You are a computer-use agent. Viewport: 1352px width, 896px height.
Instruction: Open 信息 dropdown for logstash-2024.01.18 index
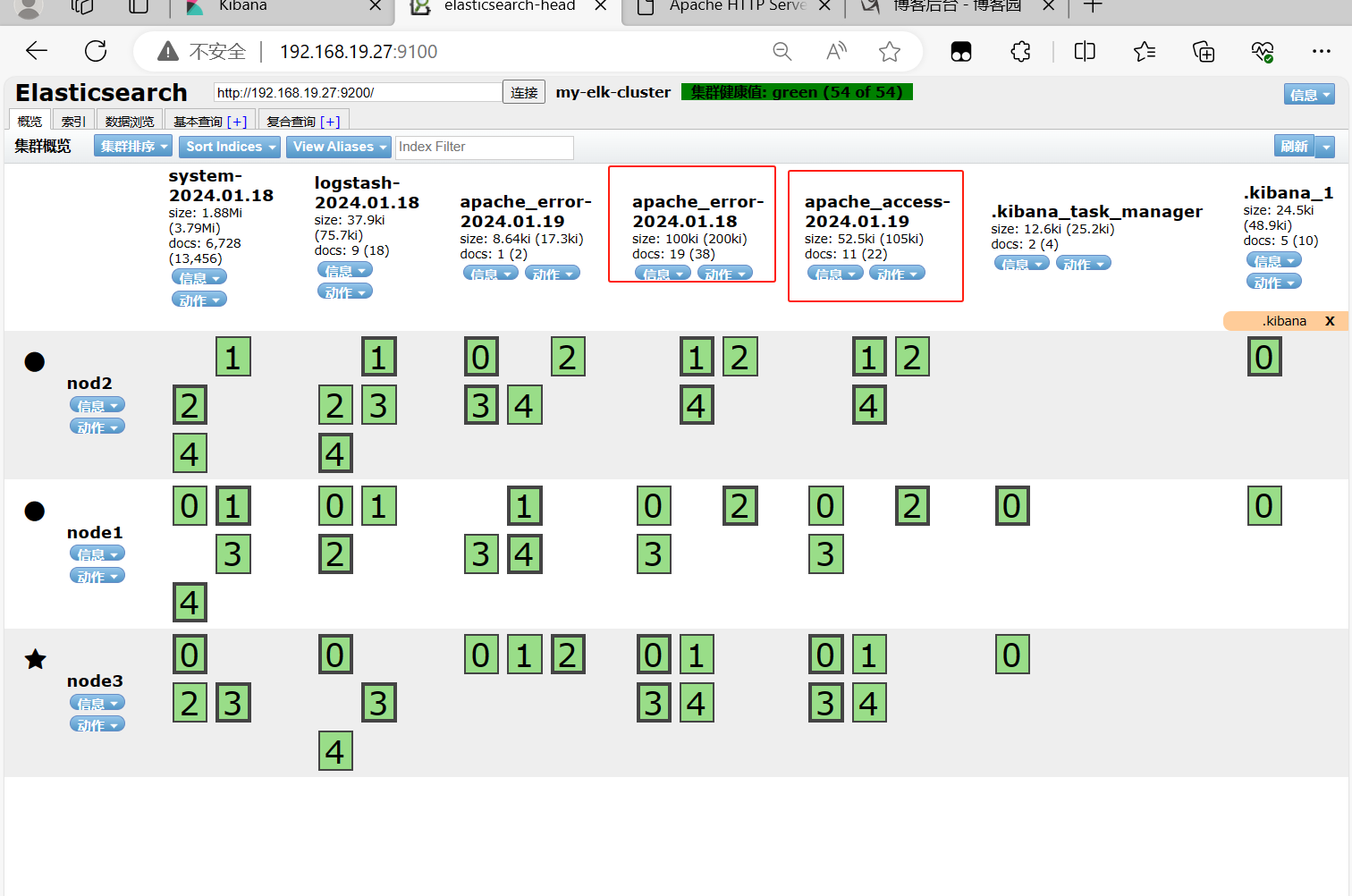pos(345,270)
